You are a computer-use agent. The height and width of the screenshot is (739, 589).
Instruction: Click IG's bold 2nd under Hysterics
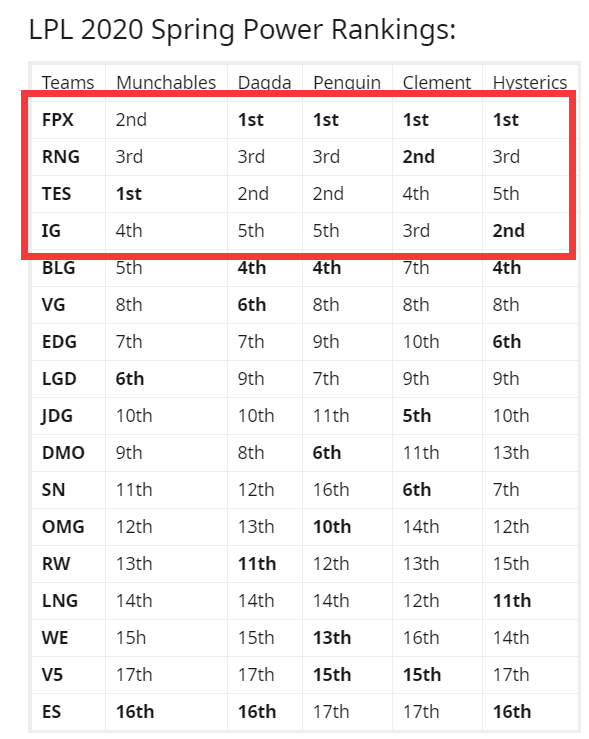tap(508, 230)
